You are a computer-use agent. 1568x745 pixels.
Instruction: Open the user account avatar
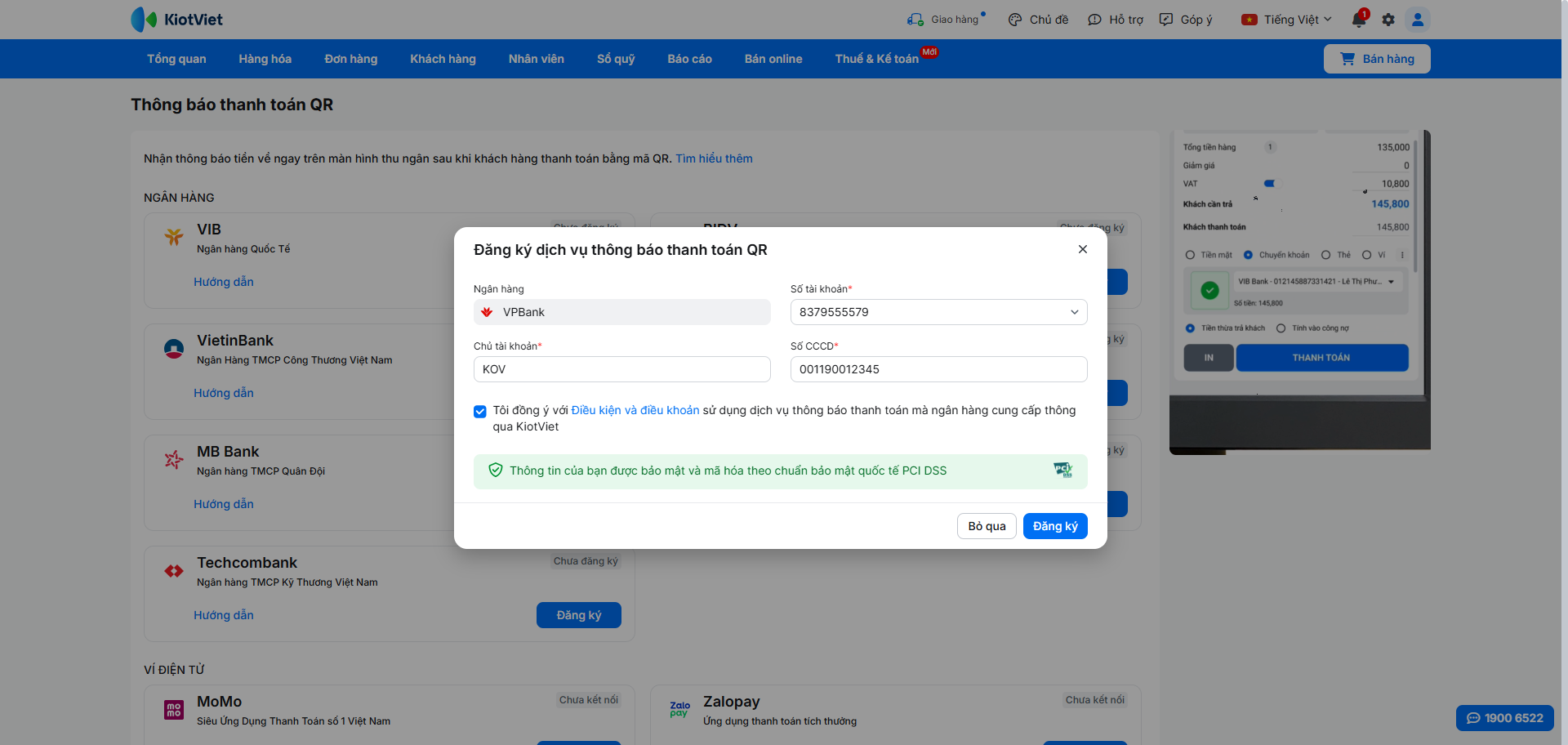(1418, 20)
